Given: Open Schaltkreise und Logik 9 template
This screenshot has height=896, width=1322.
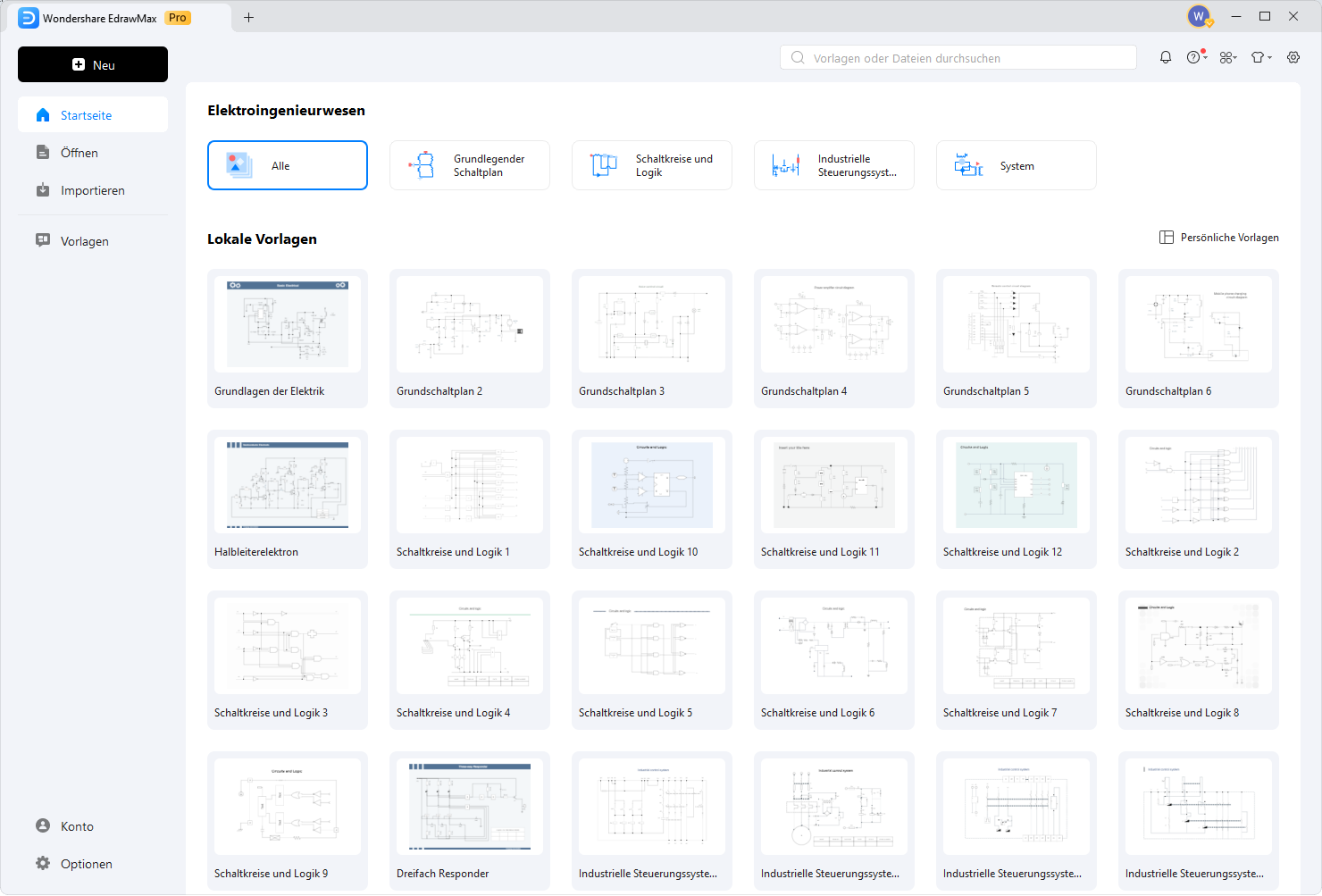Looking at the screenshot, I should click(288, 821).
